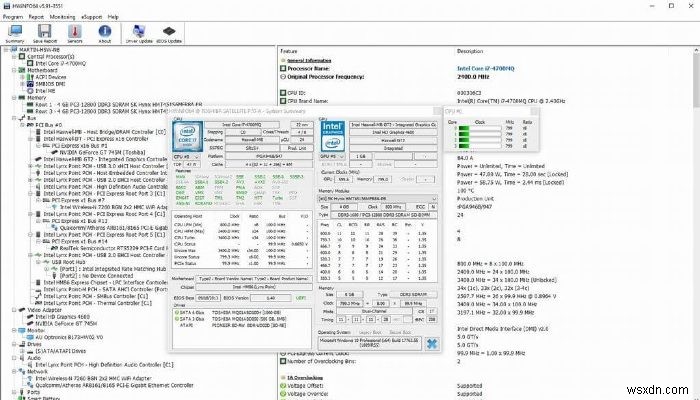700x400 pixels.
Task: Click the Audio speaker icon in the tree
Action: [x=22, y=358]
